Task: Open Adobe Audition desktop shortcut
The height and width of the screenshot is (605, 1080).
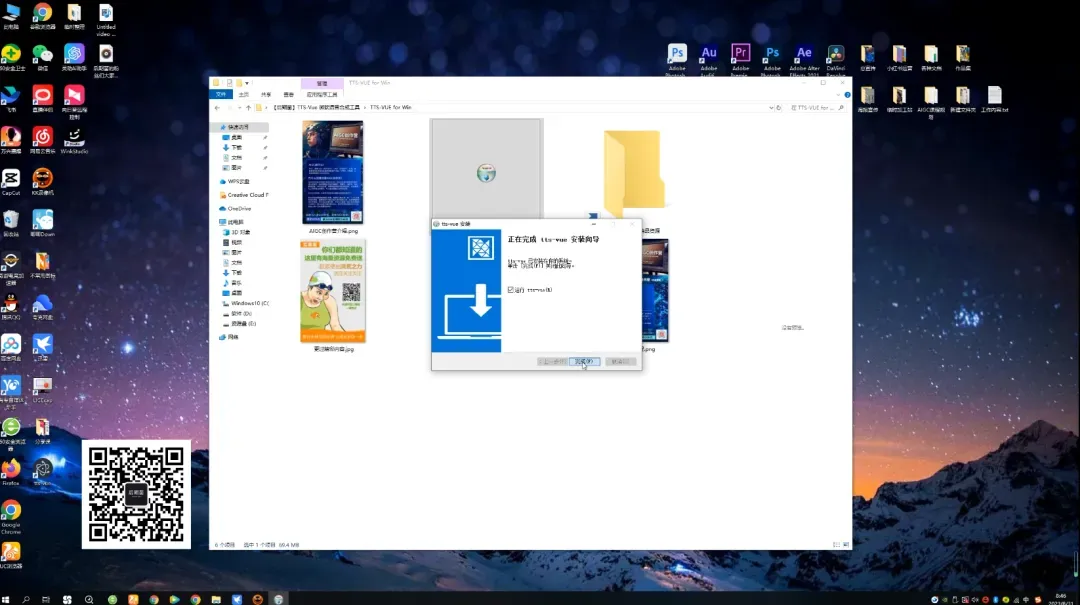Action: [709, 54]
